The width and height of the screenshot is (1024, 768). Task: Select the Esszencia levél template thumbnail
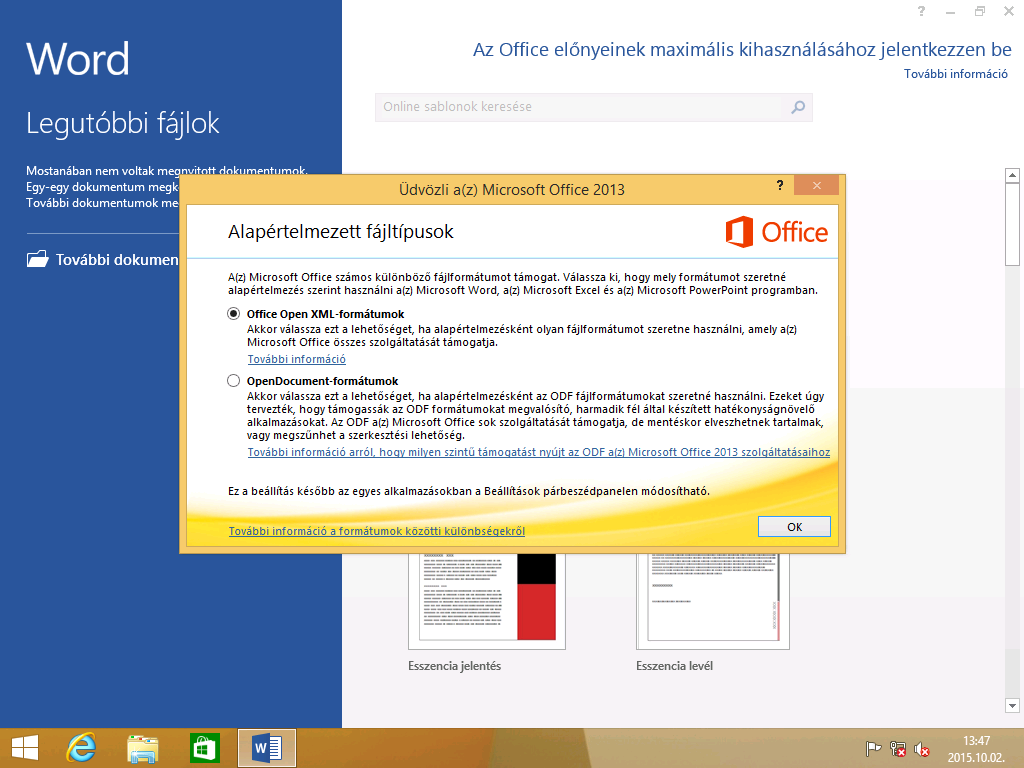click(x=712, y=601)
